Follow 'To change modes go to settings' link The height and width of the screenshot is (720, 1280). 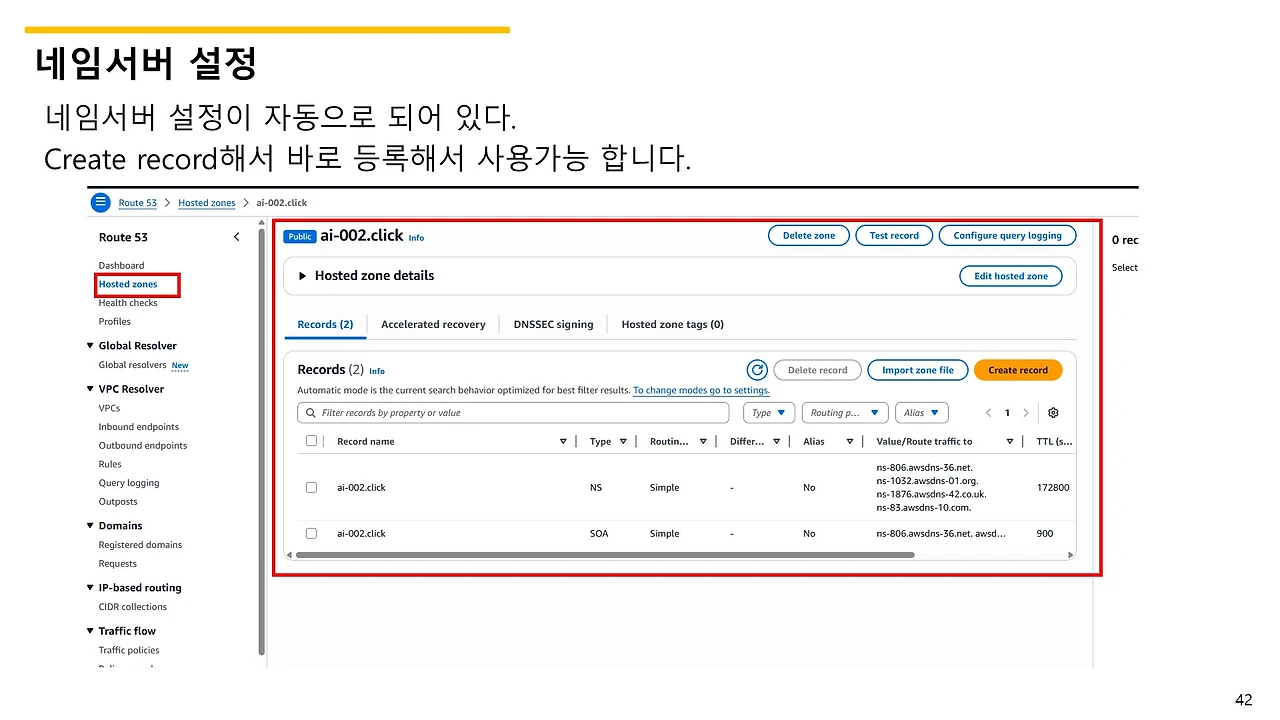(x=701, y=391)
